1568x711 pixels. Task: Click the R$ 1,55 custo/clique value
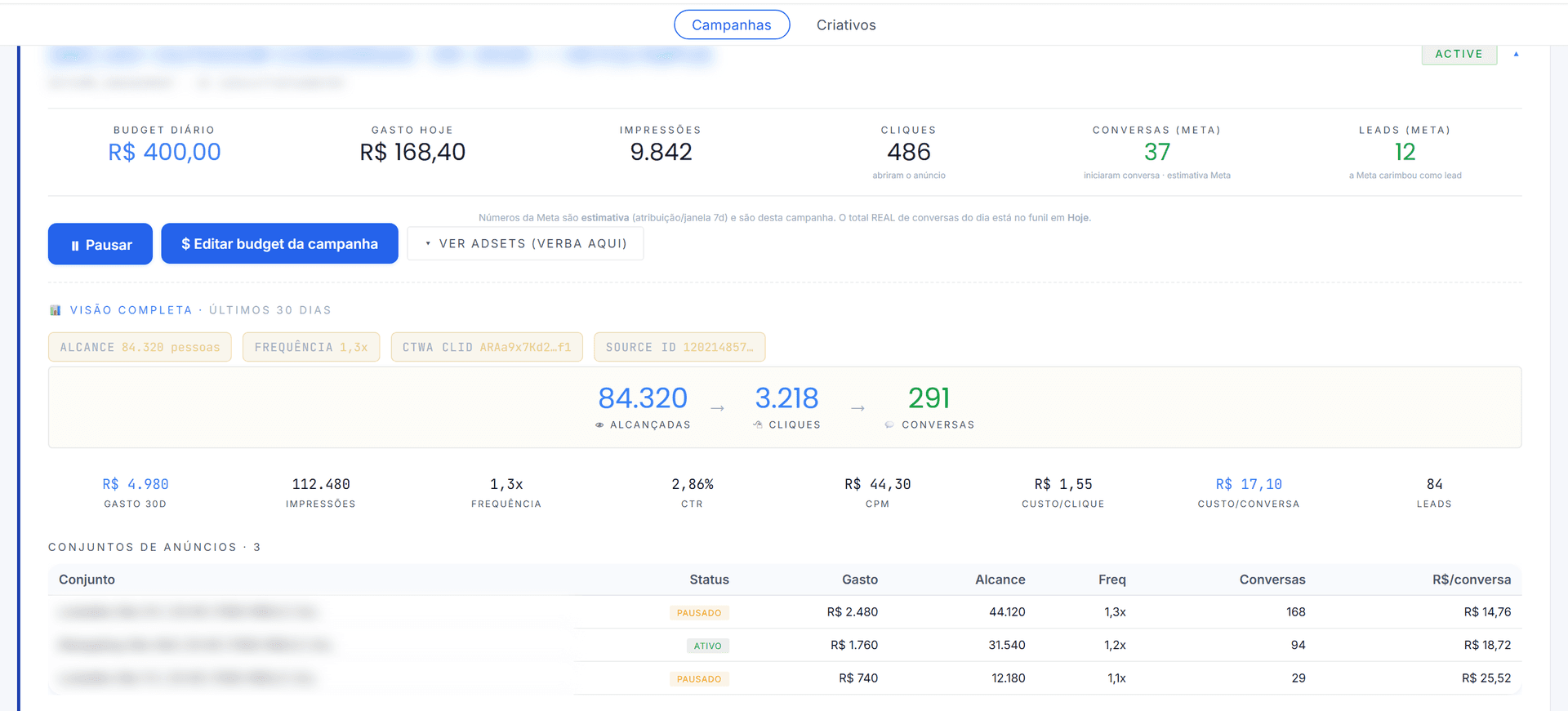pos(1063,484)
